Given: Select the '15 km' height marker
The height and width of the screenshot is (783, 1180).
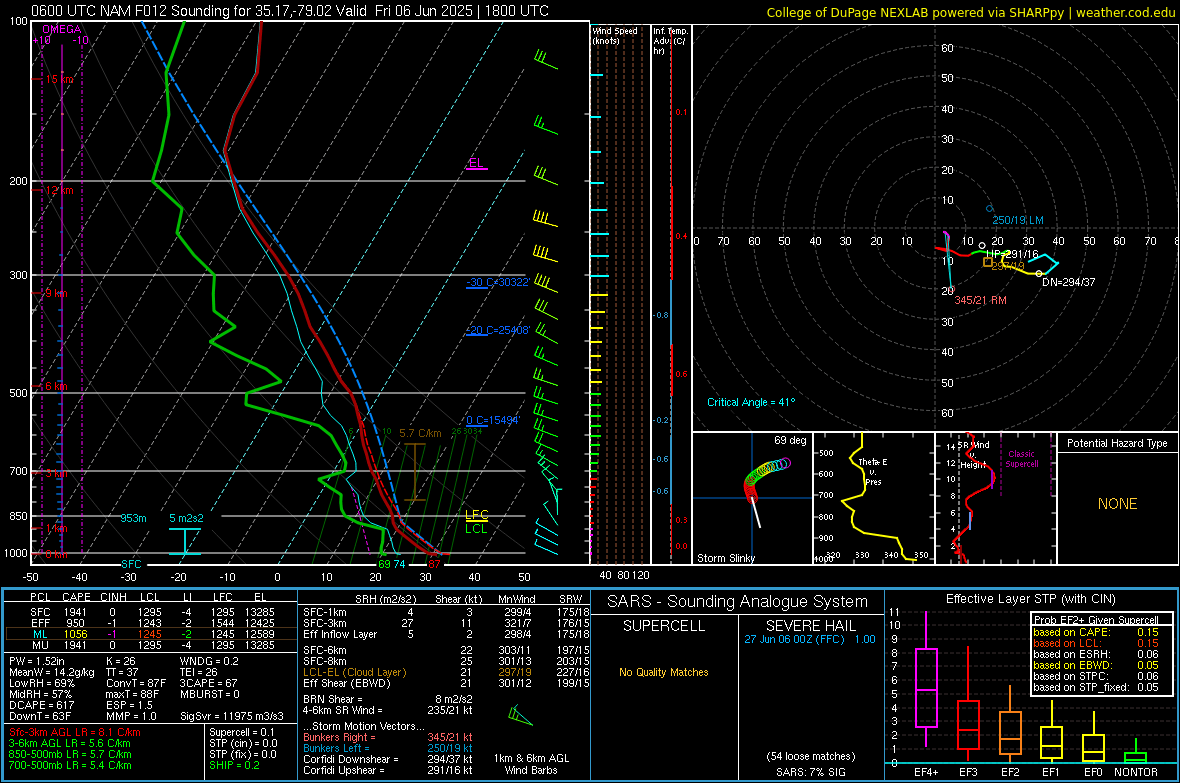Looking at the screenshot, I should pyautogui.click(x=59, y=79).
